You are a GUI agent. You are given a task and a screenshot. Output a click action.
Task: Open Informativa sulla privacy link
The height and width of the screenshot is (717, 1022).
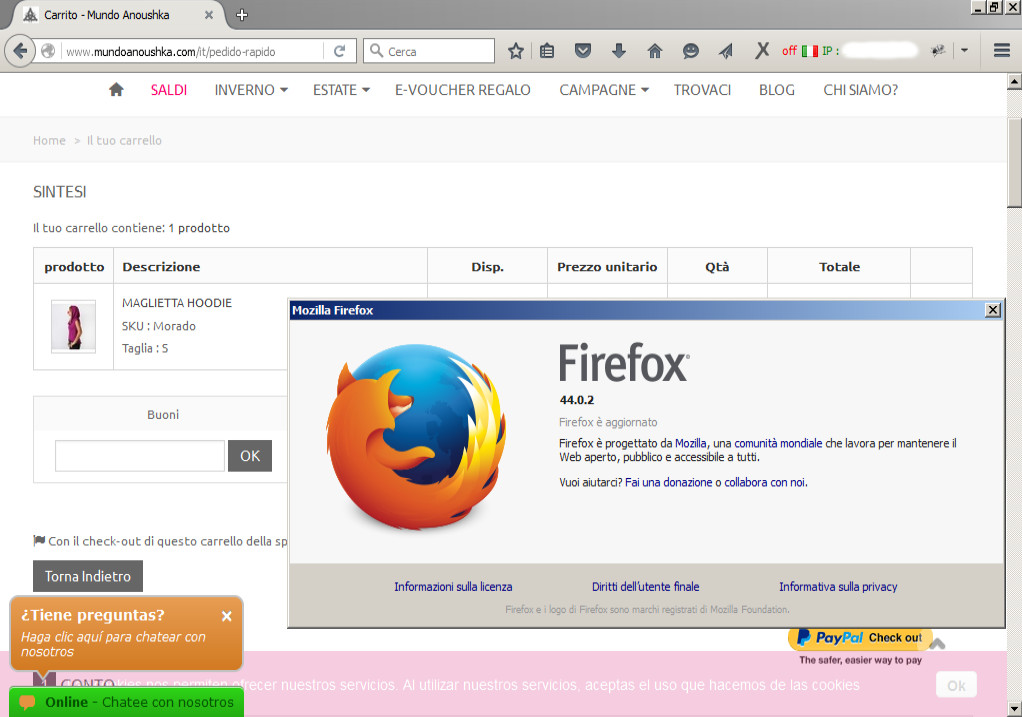838,587
